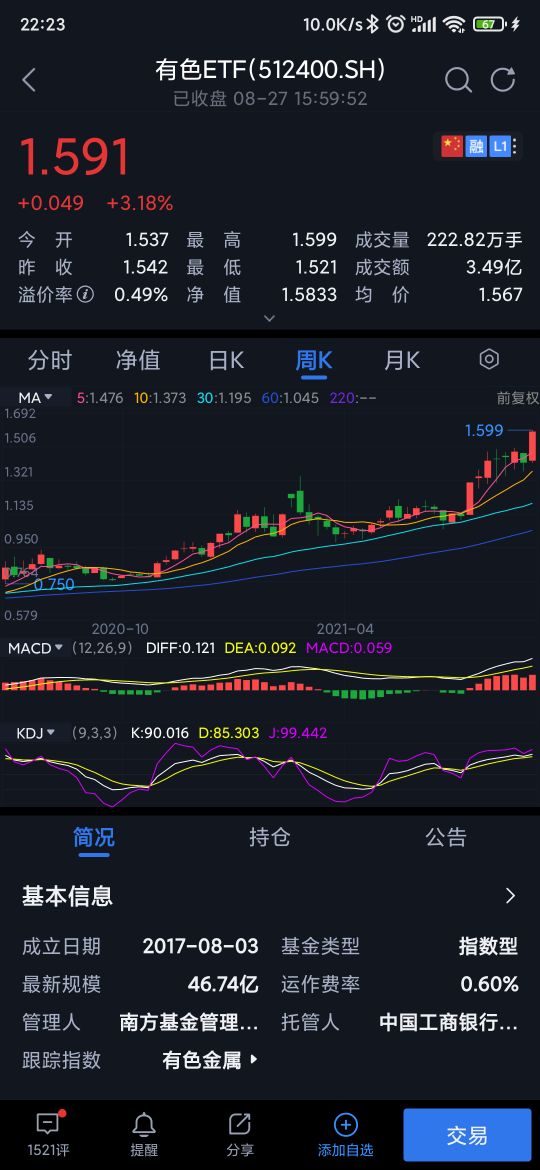Open the three-dot more options icon
The width and height of the screenshot is (540, 1170).
click(515, 146)
